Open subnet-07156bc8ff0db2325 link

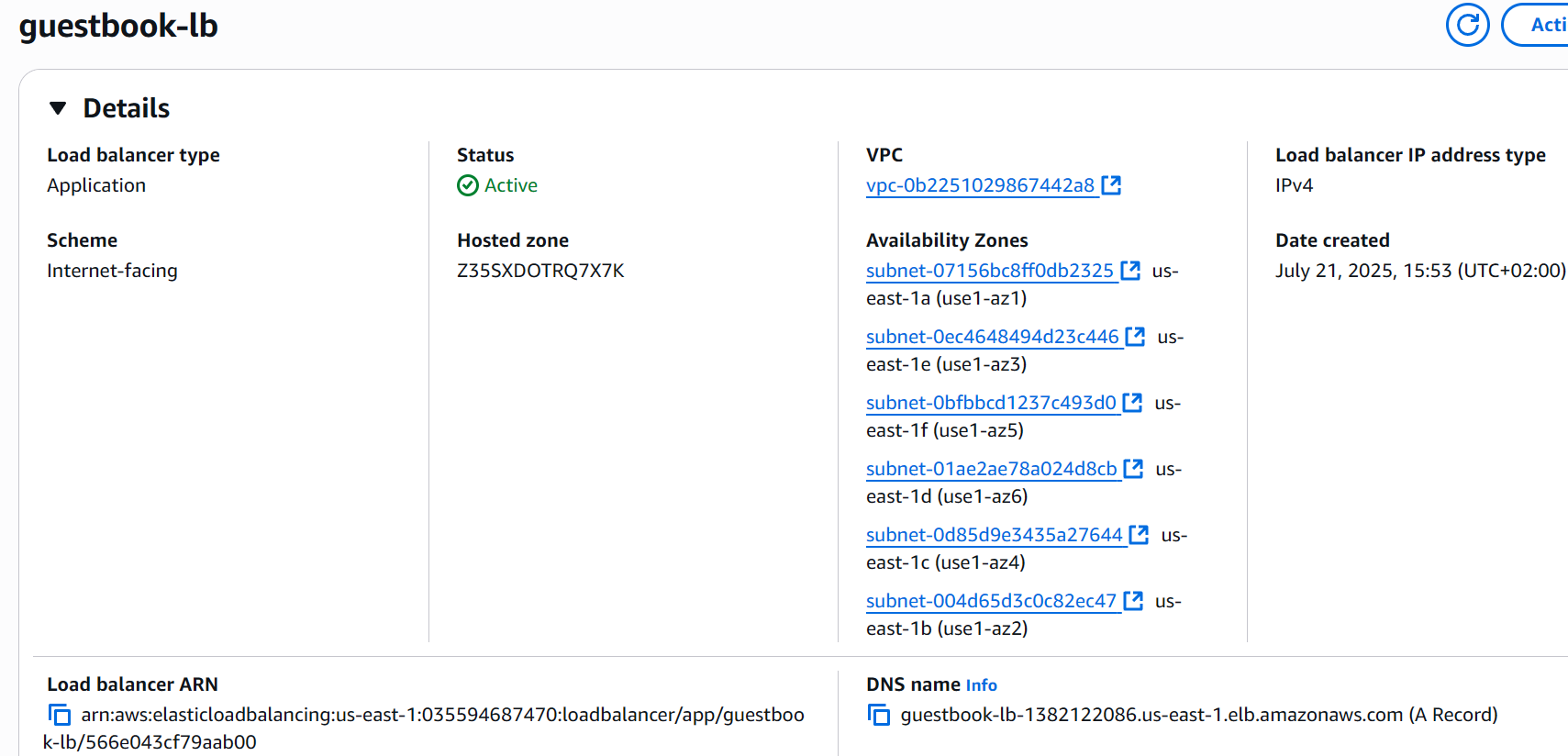[x=989, y=271]
